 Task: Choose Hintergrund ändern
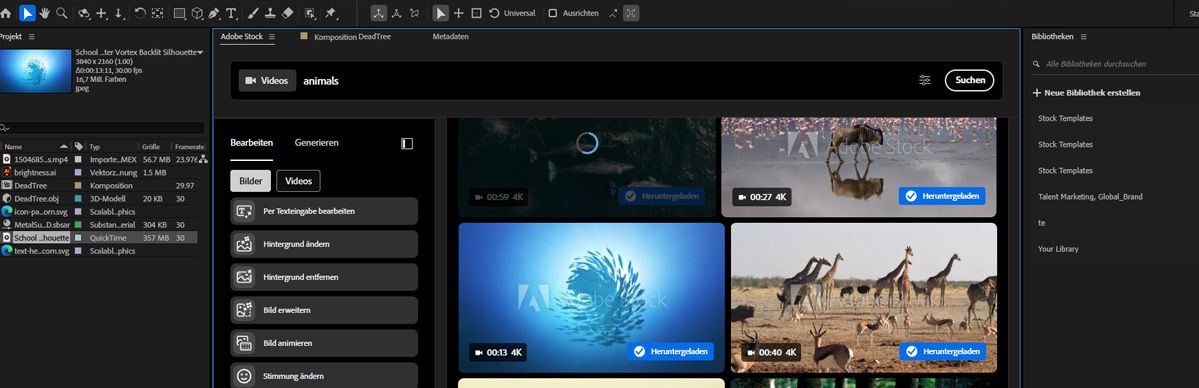[324, 244]
